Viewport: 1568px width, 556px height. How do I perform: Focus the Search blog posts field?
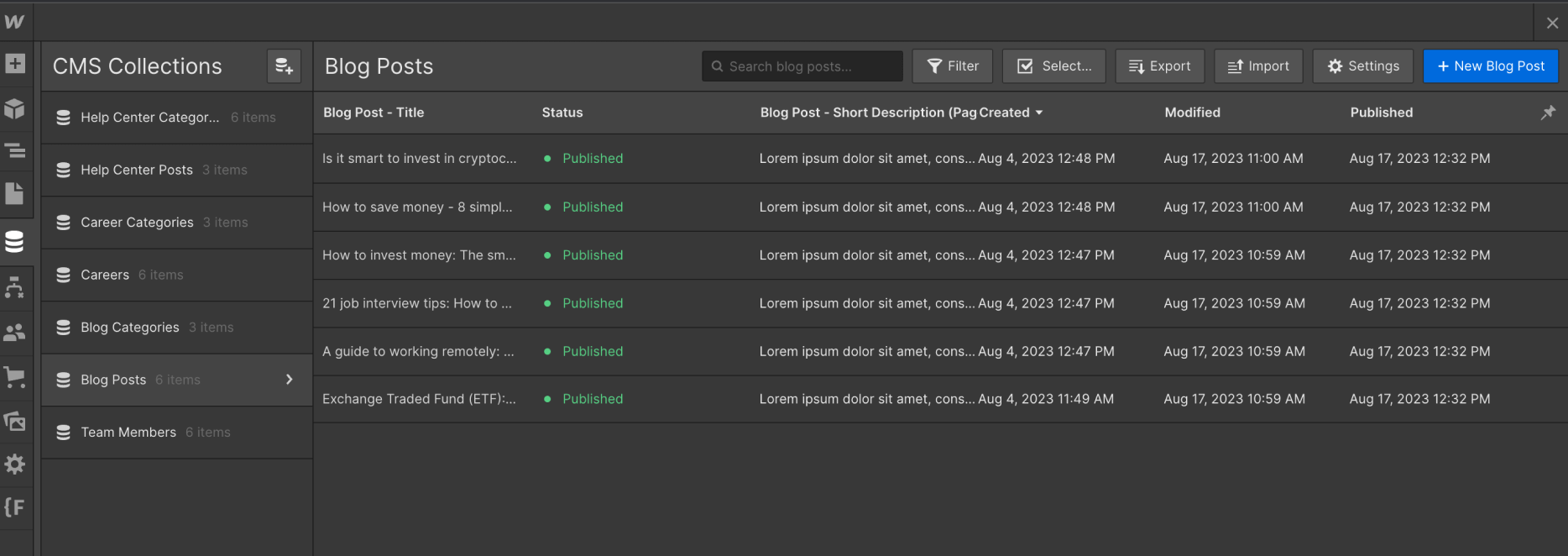pos(802,66)
